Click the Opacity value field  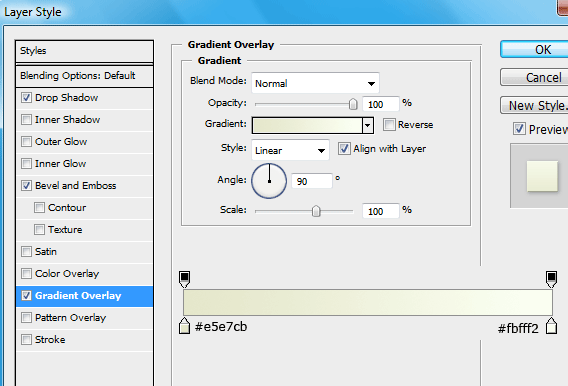pyautogui.click(x=381, y=104)
